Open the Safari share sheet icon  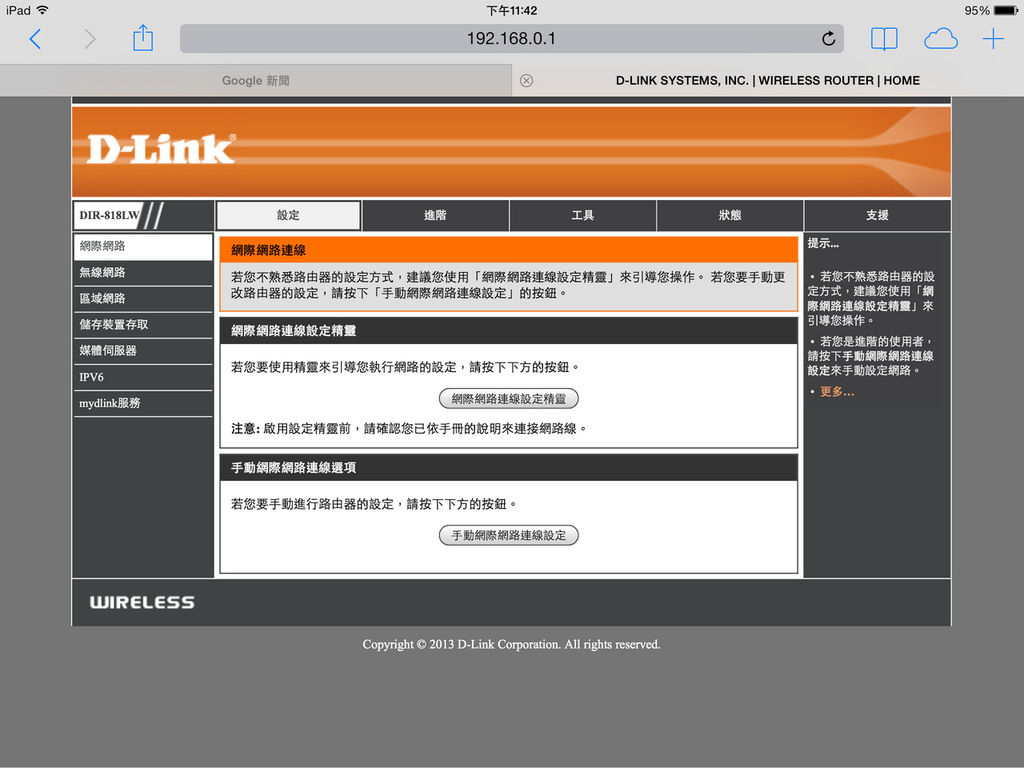[x=143, y=38]
